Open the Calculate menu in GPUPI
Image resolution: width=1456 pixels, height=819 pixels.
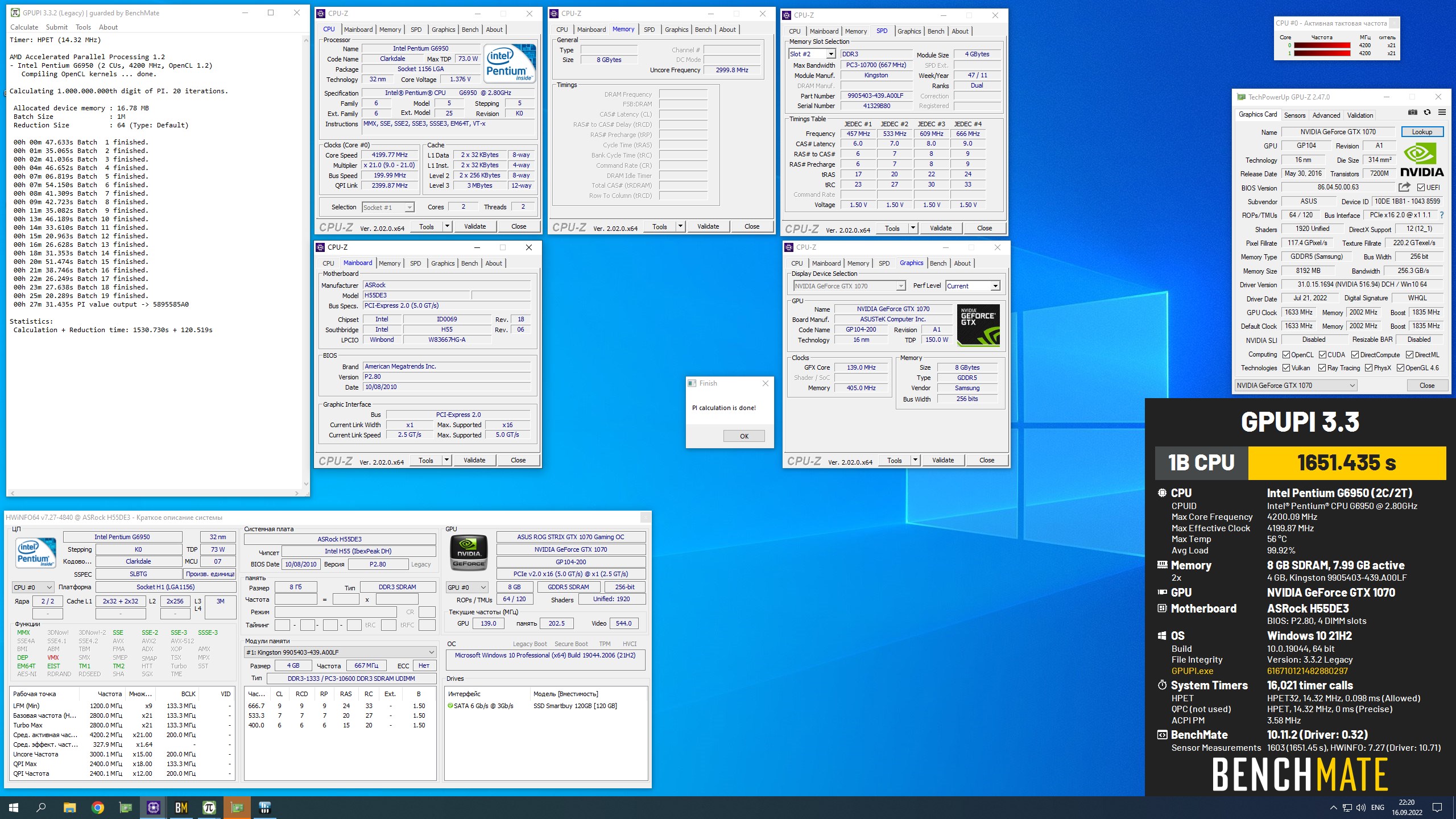24,27
